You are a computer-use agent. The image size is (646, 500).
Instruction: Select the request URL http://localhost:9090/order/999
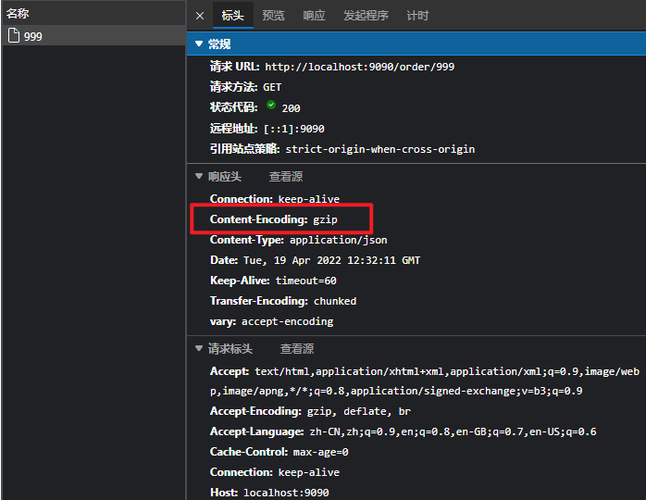pos(360,67)
